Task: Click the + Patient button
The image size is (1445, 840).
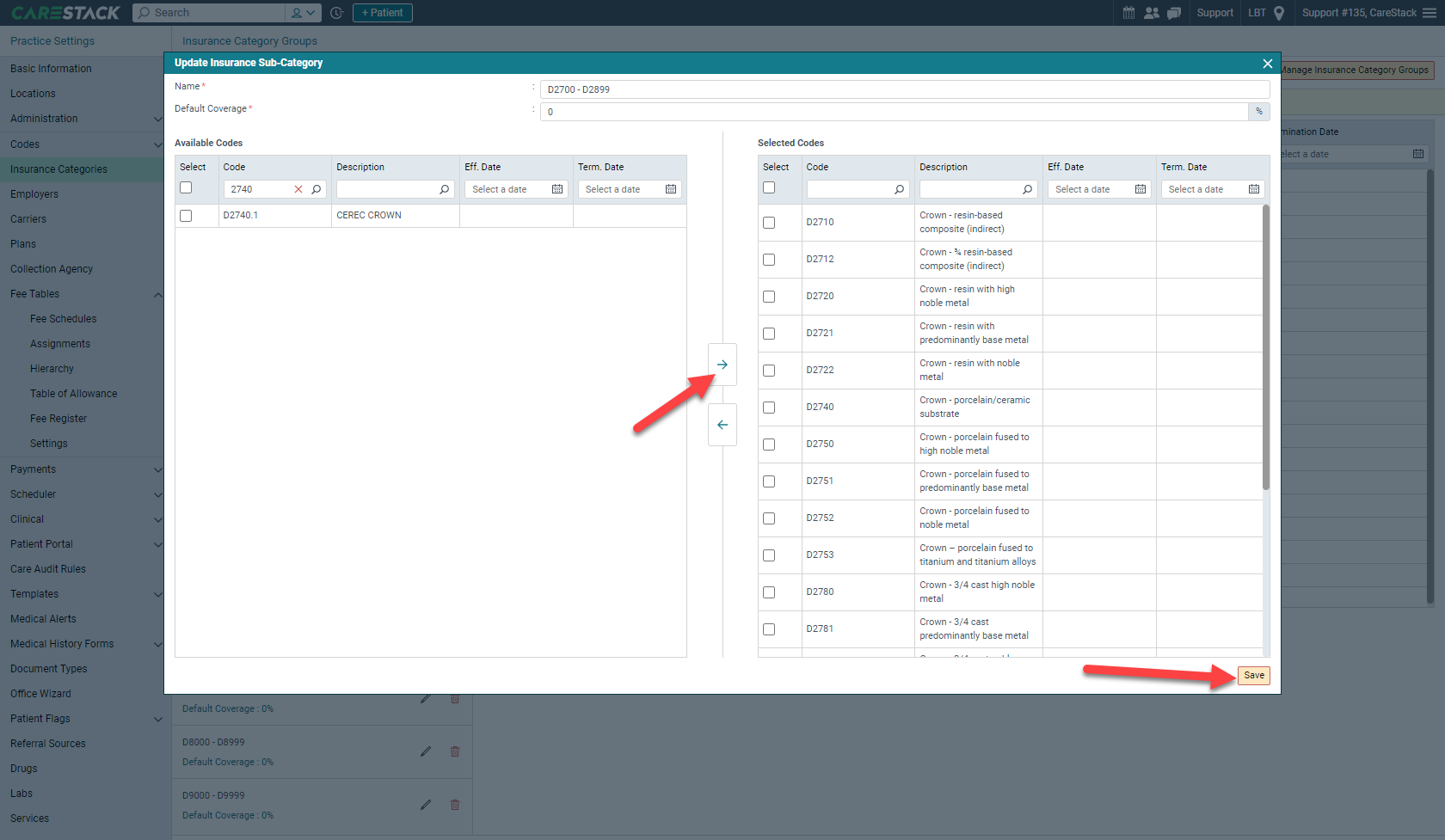Action: (x=382, y=13)
